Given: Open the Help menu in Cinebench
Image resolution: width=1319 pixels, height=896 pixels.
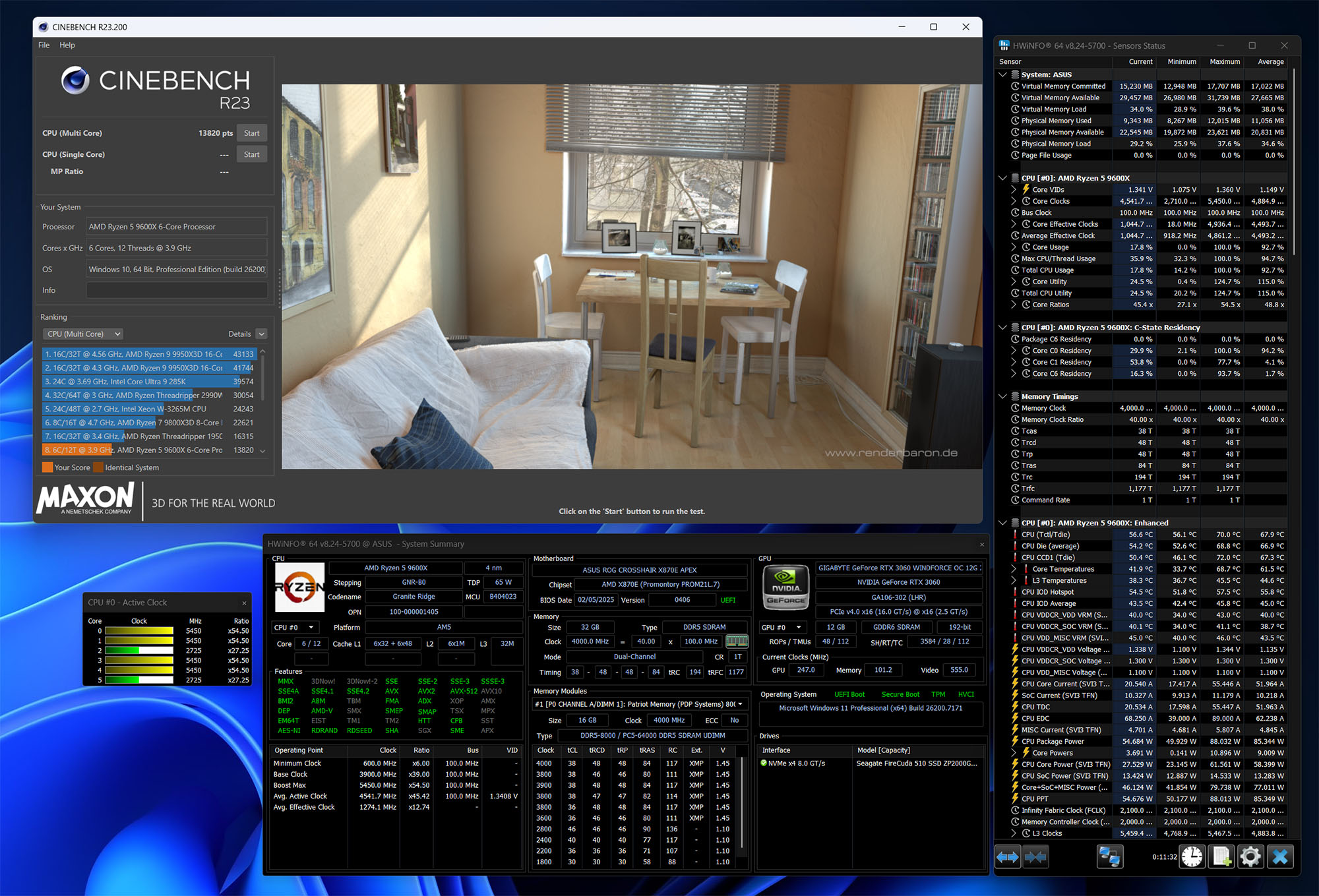Looking at the screenshot, I should click(67, 45).
